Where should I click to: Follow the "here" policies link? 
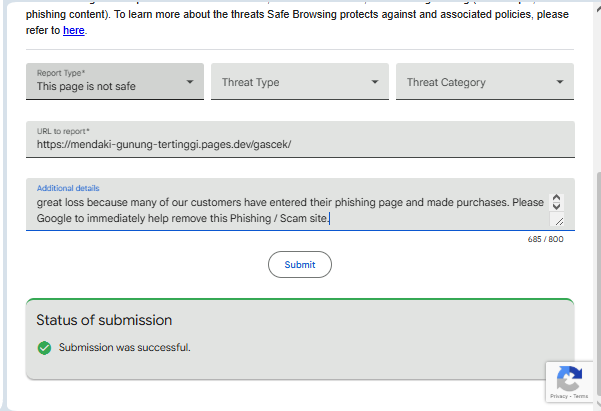[74, 31]
